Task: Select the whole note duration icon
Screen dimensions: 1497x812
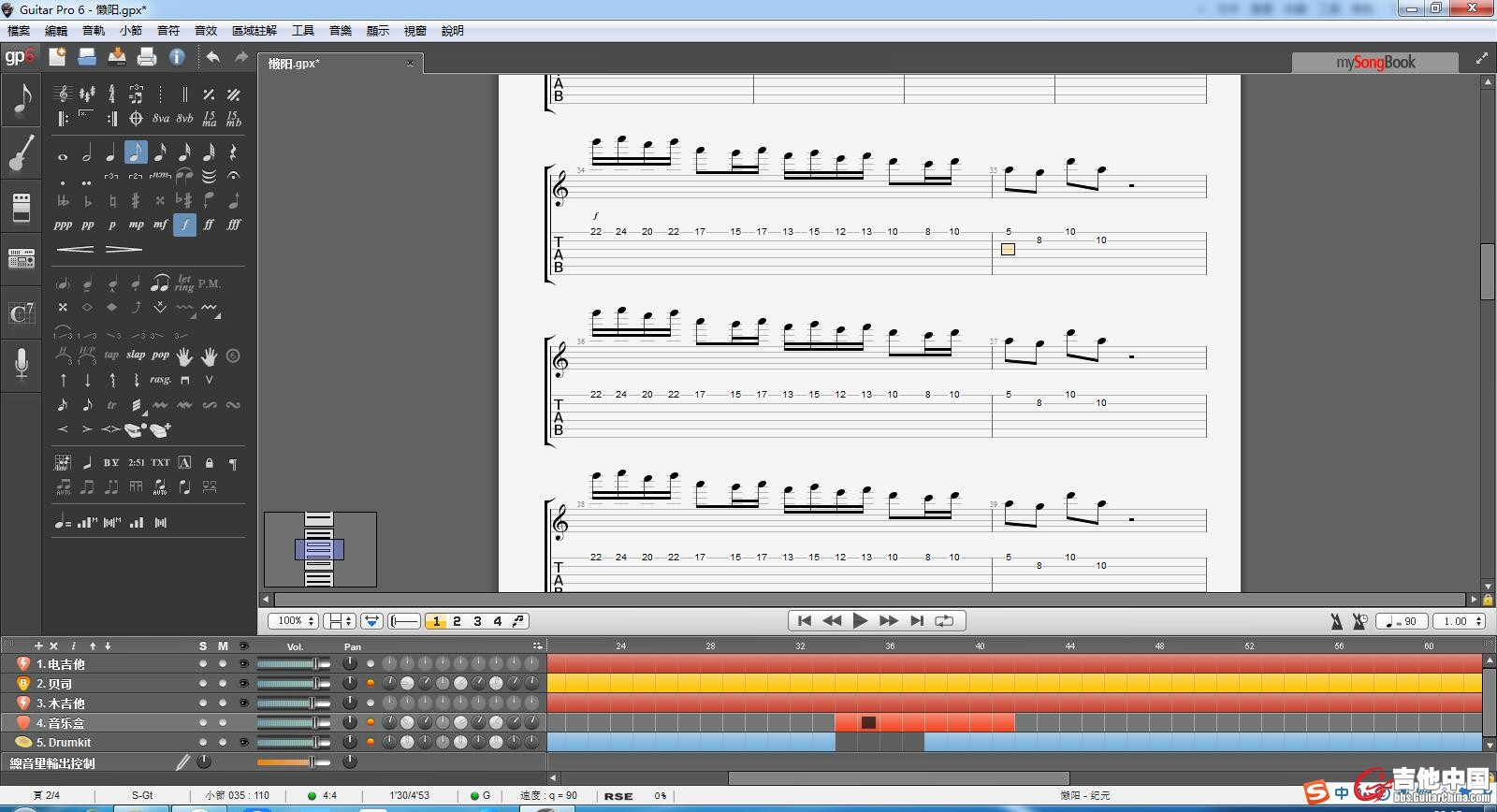Action: coord(63,153)
